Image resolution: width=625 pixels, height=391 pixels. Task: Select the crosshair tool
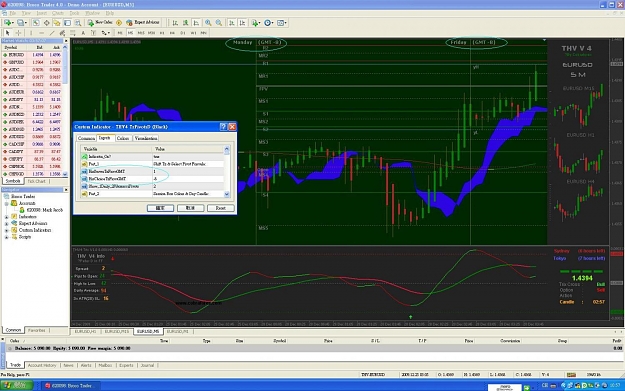tap(18, 33)
